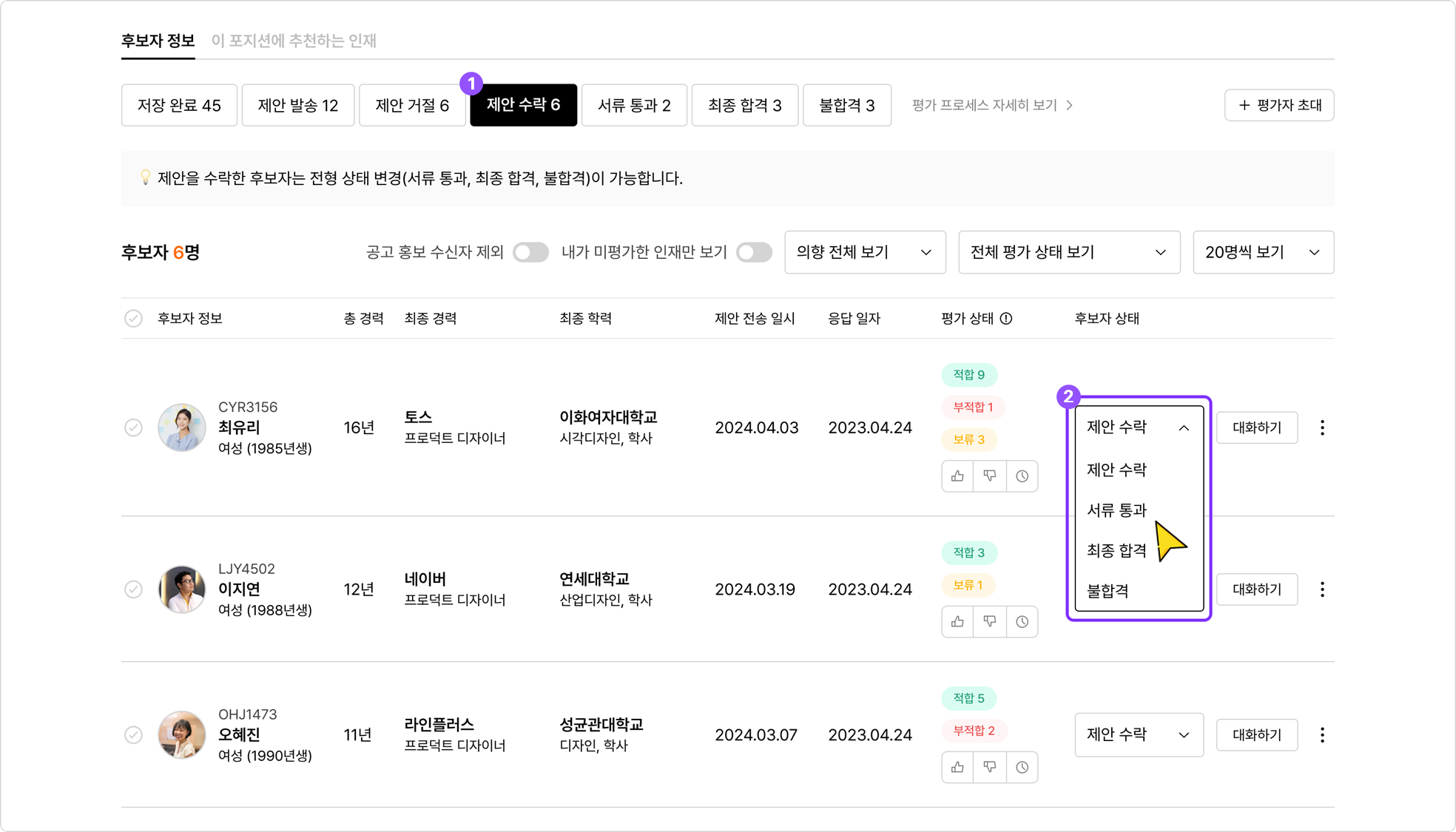Toggle 공고 홍보 수신자 제외 switch
This screenshot has width=1456, height=832.
click(530, 252)
